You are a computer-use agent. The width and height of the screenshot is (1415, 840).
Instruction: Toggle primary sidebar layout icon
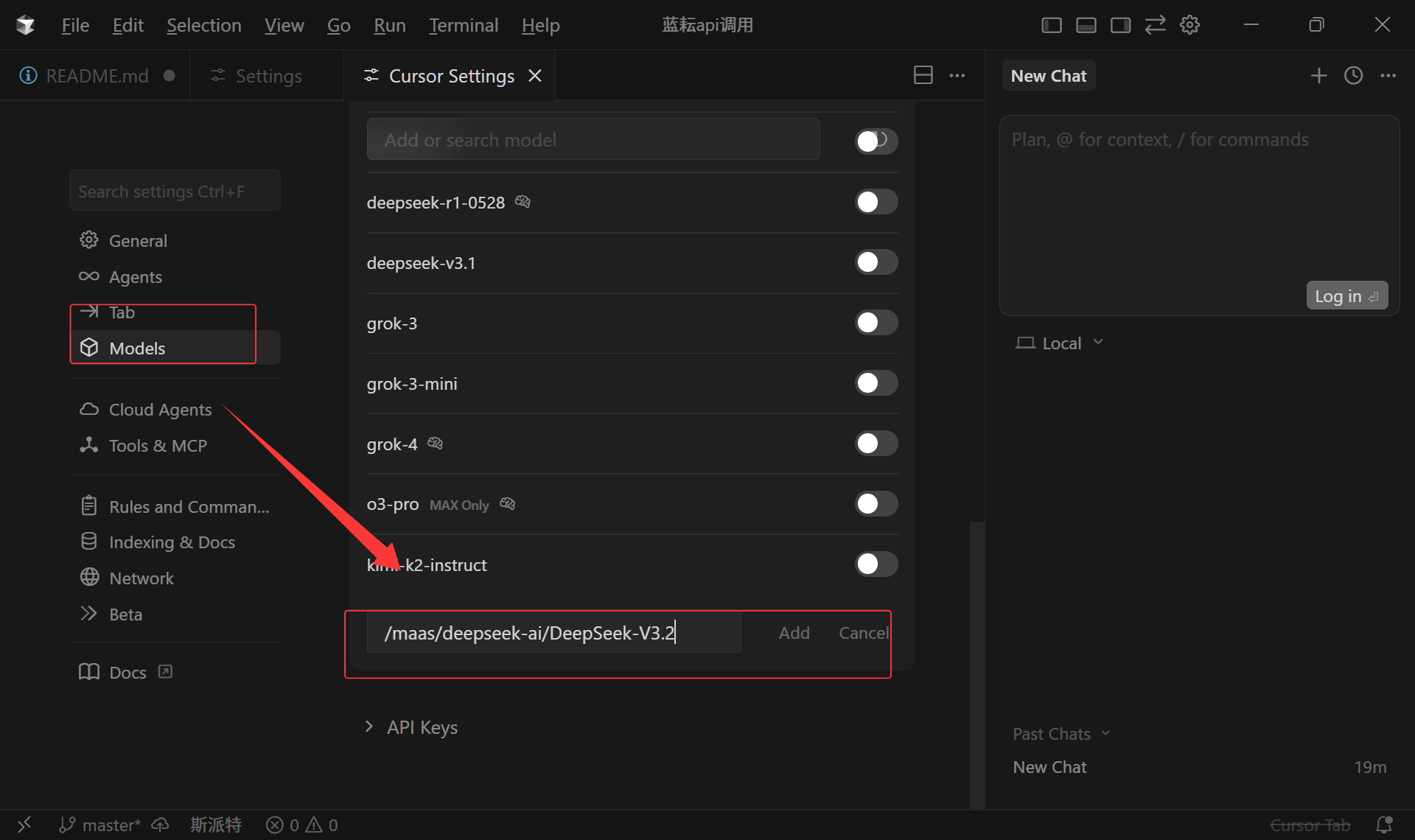click(x=1052, y=25)
